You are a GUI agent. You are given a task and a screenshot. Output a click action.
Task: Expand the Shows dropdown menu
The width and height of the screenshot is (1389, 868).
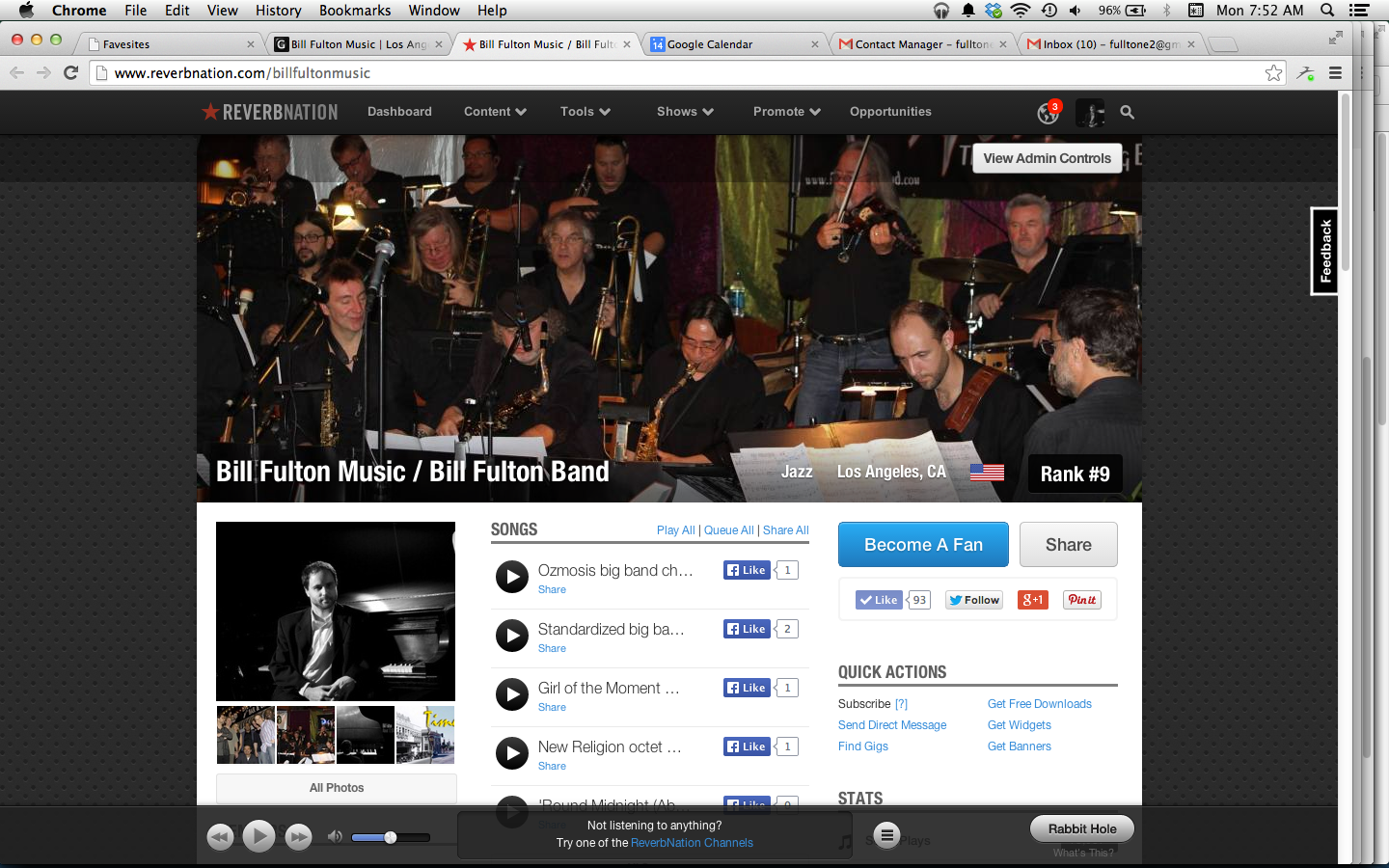tap(685, 112)
